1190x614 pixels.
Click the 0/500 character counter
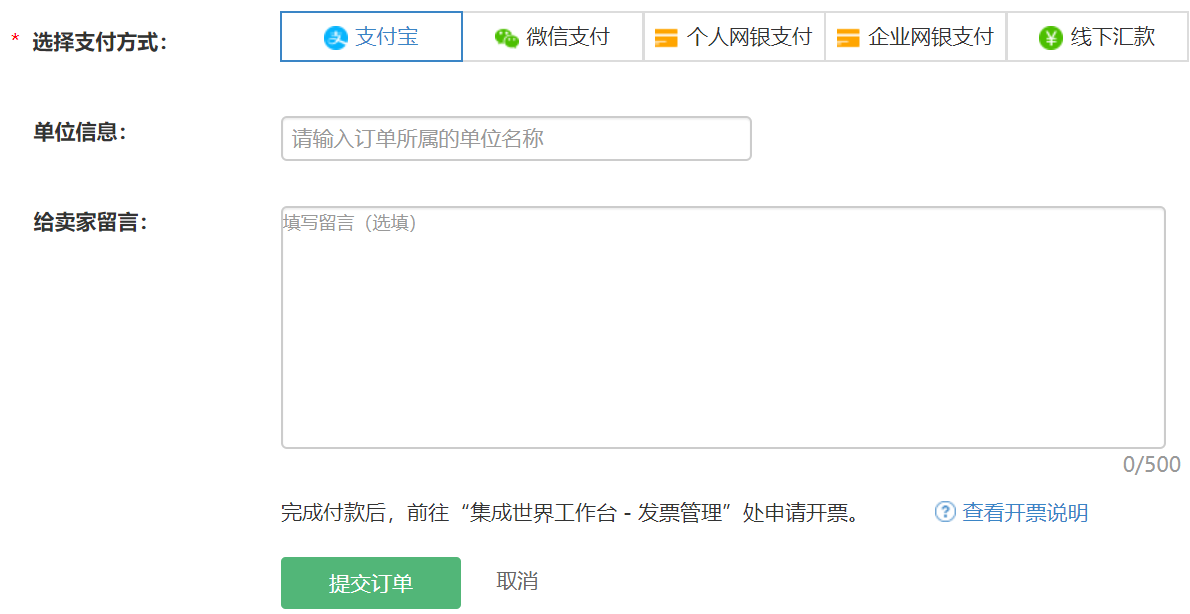point(1152,464)
